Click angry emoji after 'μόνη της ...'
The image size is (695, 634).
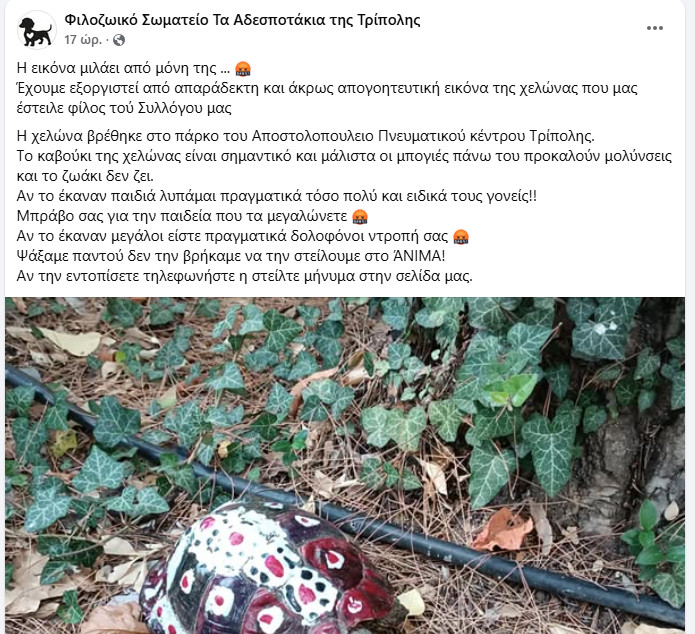pyautogui.click(x=243, y=69)
